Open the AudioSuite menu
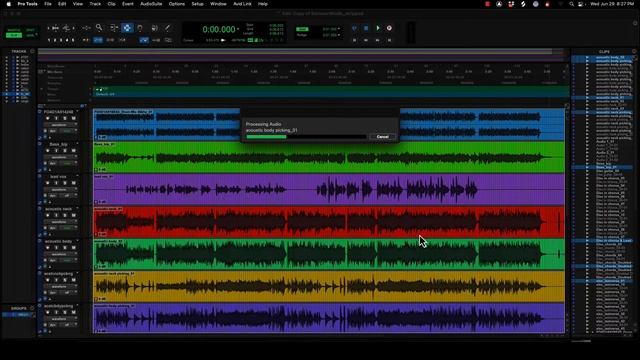 (151, 4)
